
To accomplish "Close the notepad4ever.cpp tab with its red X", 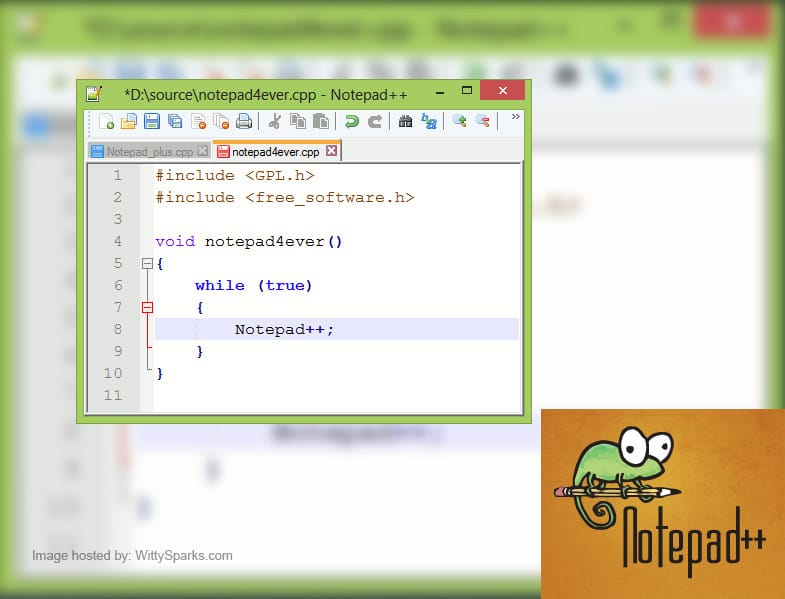I will coord(331,151).
